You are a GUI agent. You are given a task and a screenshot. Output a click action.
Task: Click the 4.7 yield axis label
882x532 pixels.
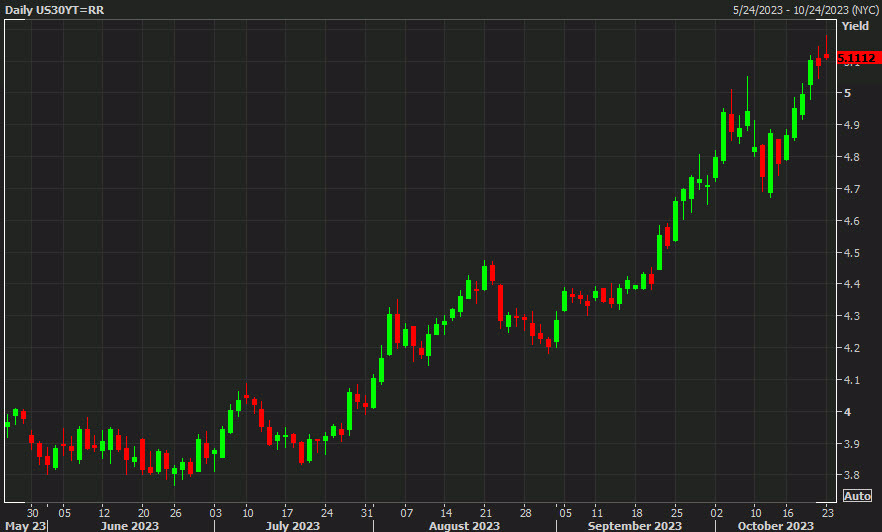click(x=852, y=189)
